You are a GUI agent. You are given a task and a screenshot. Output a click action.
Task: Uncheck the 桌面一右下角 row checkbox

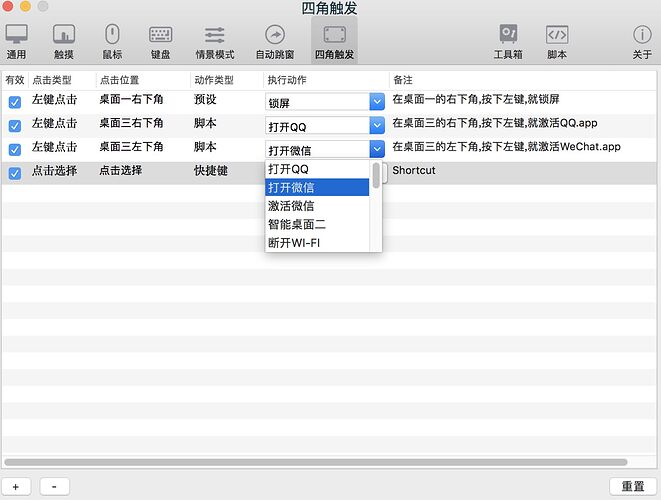15,102
